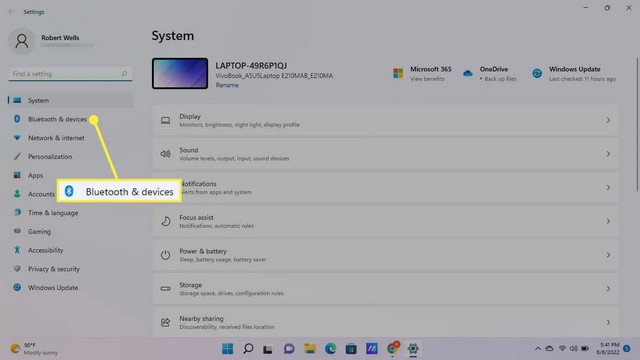Click Windows Update icon in sidebar

coord(17,287)
